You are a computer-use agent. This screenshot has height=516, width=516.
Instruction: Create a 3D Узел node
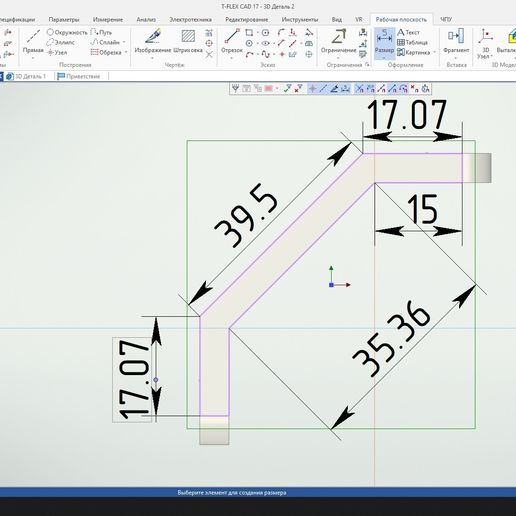click(485, 43)
